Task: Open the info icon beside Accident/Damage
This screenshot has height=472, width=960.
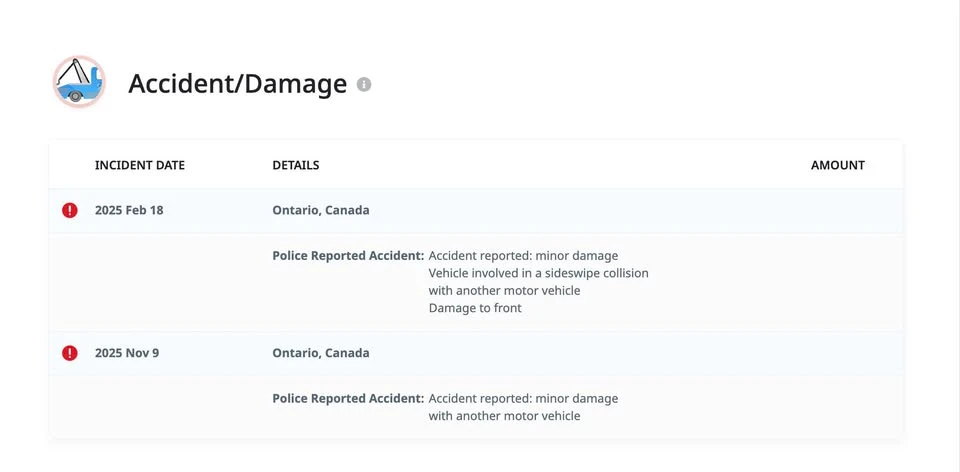Action: point(364,84)
